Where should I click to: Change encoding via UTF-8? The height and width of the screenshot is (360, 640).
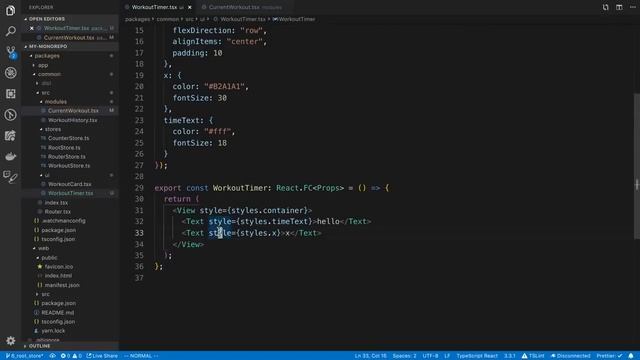[430, 356]
